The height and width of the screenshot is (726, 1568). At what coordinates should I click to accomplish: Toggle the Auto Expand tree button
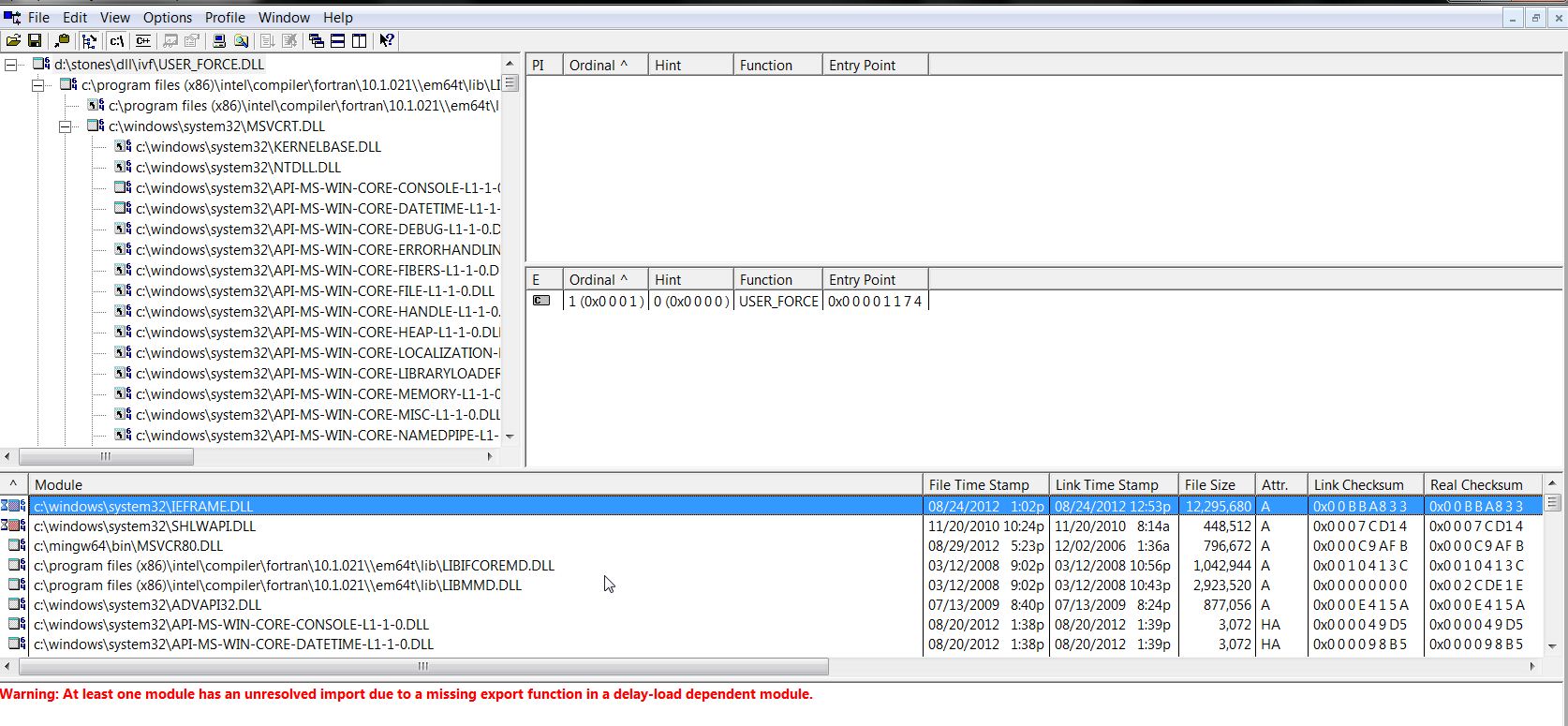[x=89, y=40]
